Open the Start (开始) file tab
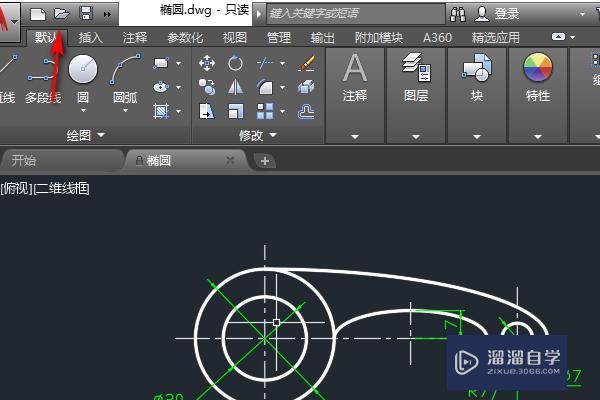This screenshot has width=600, height=400. click(x=61, y=160)
